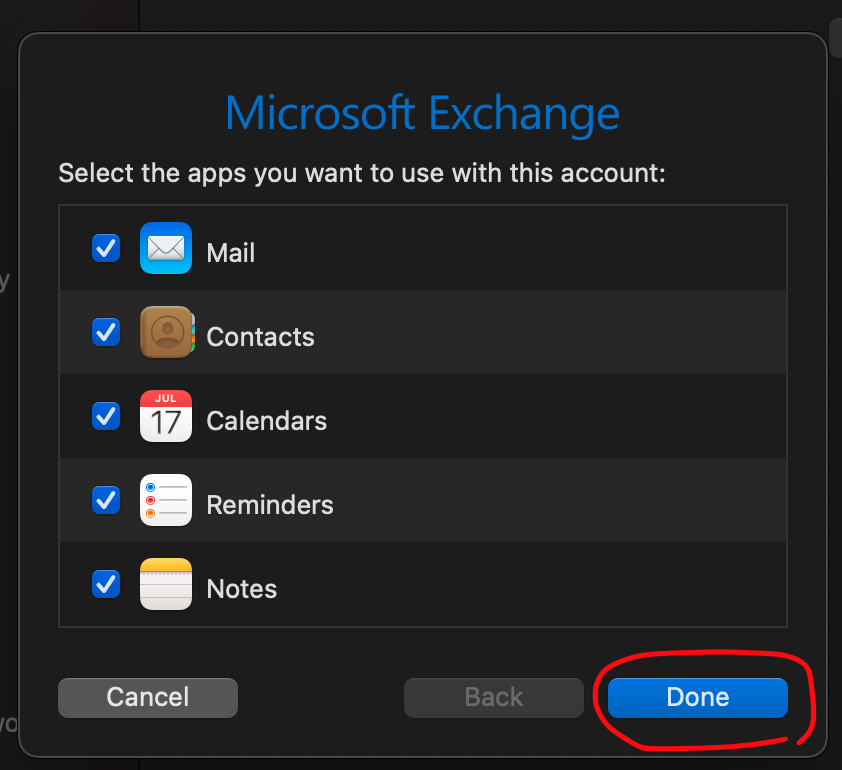Image resolution: width=842 pixels, height=770 pixels.
Task: Click the Notes text label
Action: click(x=241, y=589)
